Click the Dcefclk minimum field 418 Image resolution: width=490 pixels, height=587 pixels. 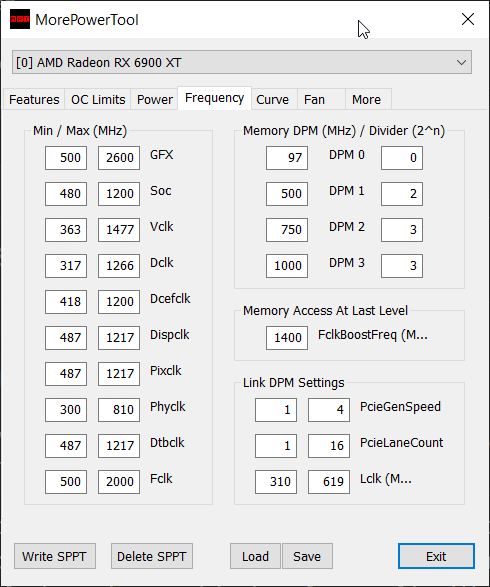(66, 301)
